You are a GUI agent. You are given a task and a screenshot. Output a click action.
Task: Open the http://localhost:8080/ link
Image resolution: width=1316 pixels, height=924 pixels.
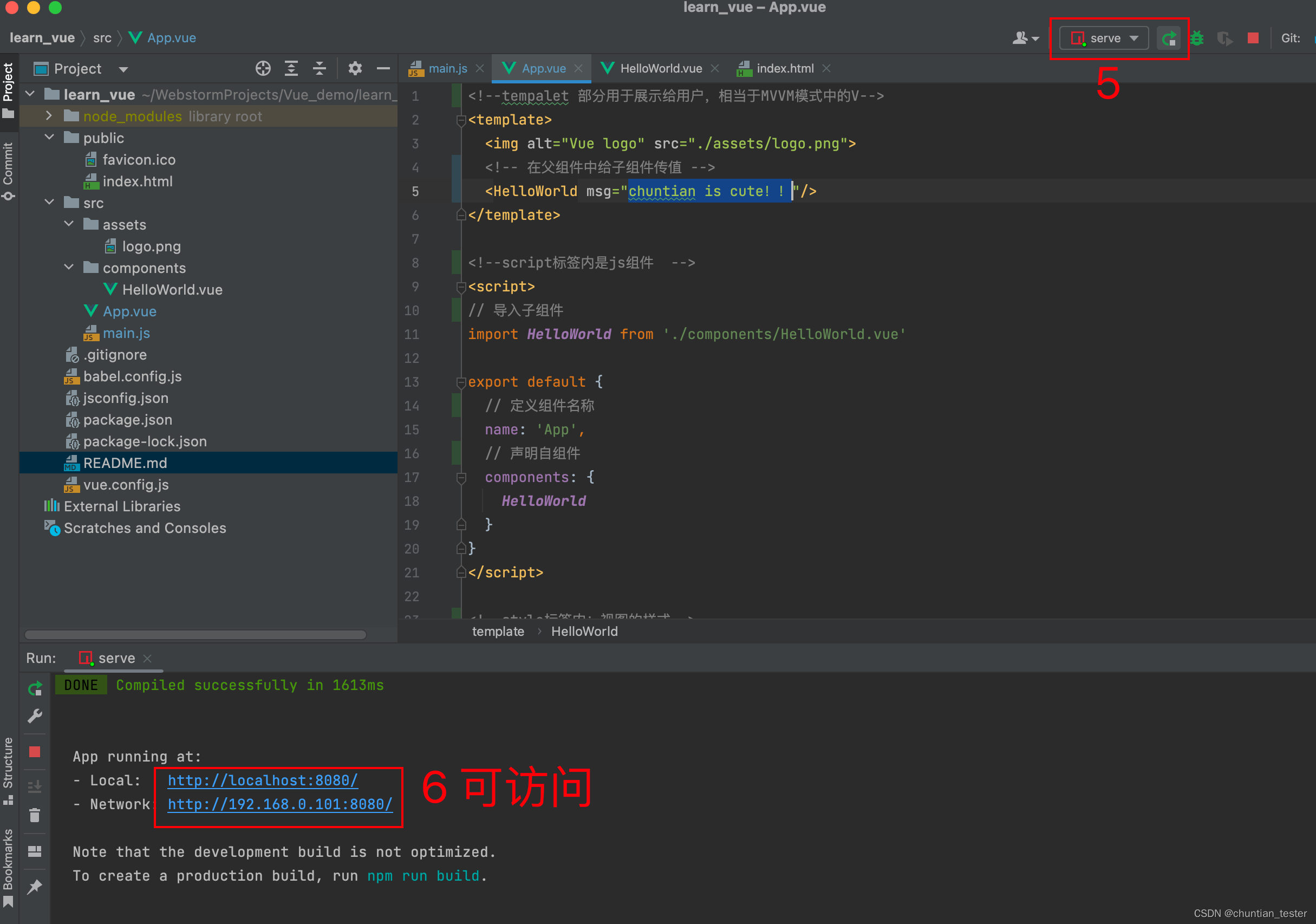tap(263, 780)
